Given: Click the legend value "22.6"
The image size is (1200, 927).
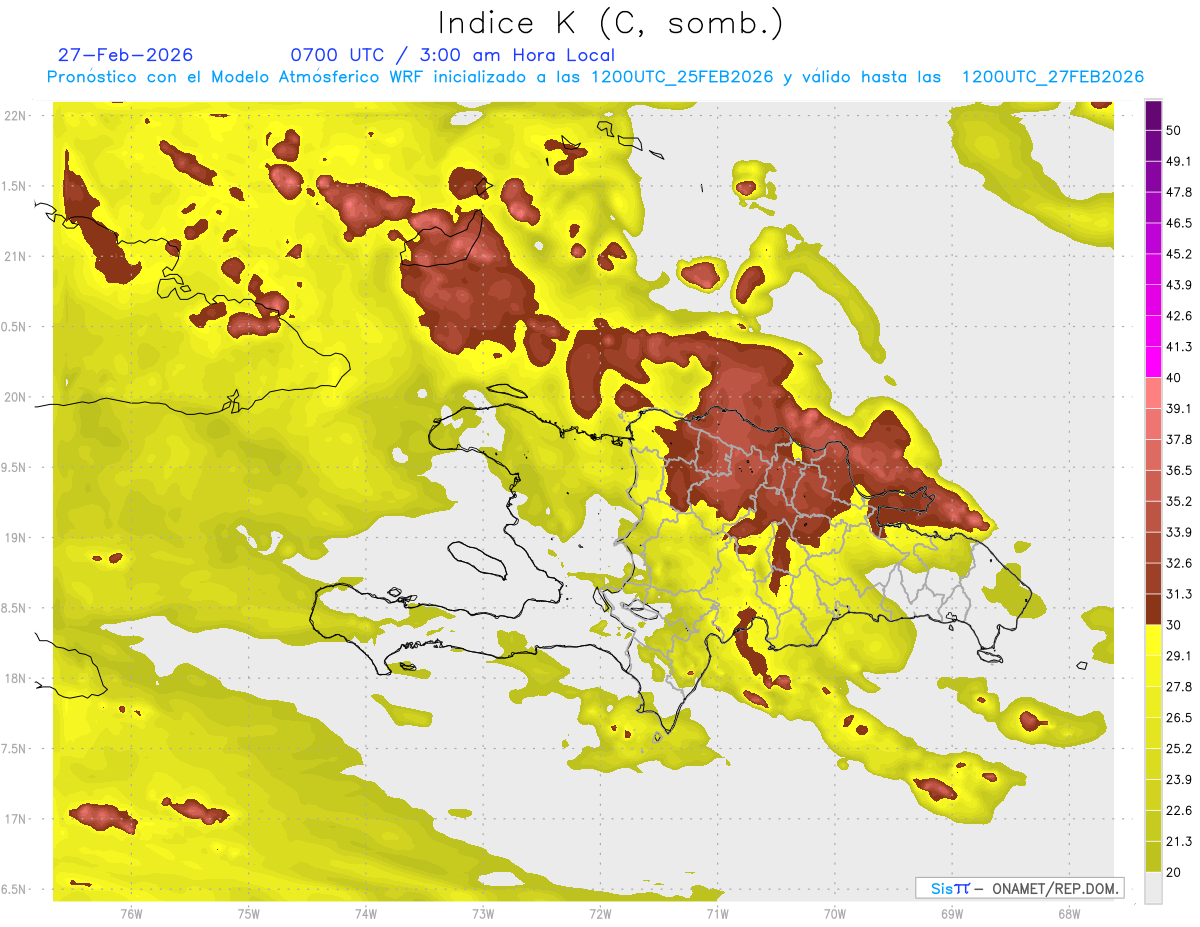Looking at the screenshot, I should pos(1179,810).
